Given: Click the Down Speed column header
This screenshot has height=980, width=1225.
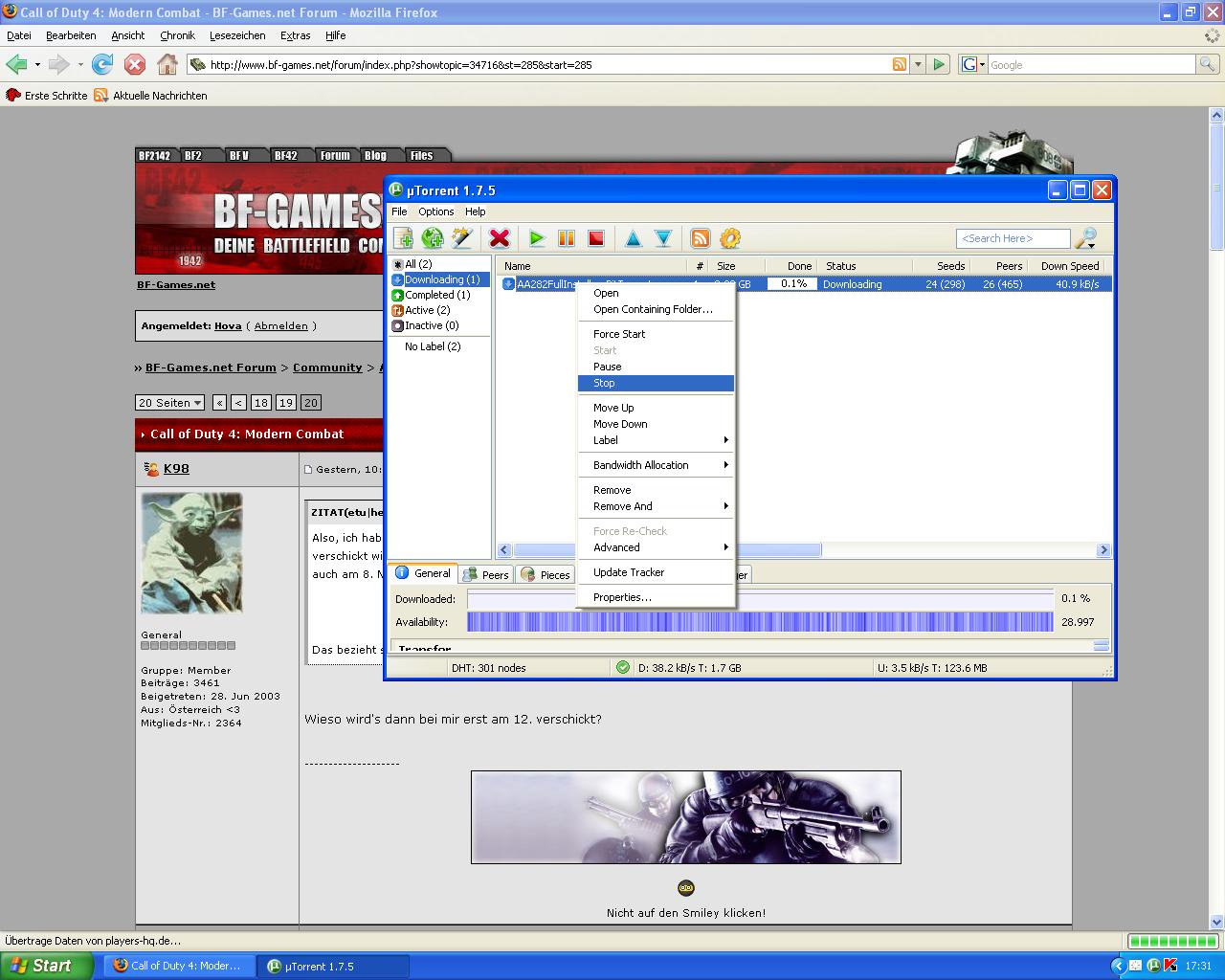Looking at the screenshot, I should point(1069,266).
